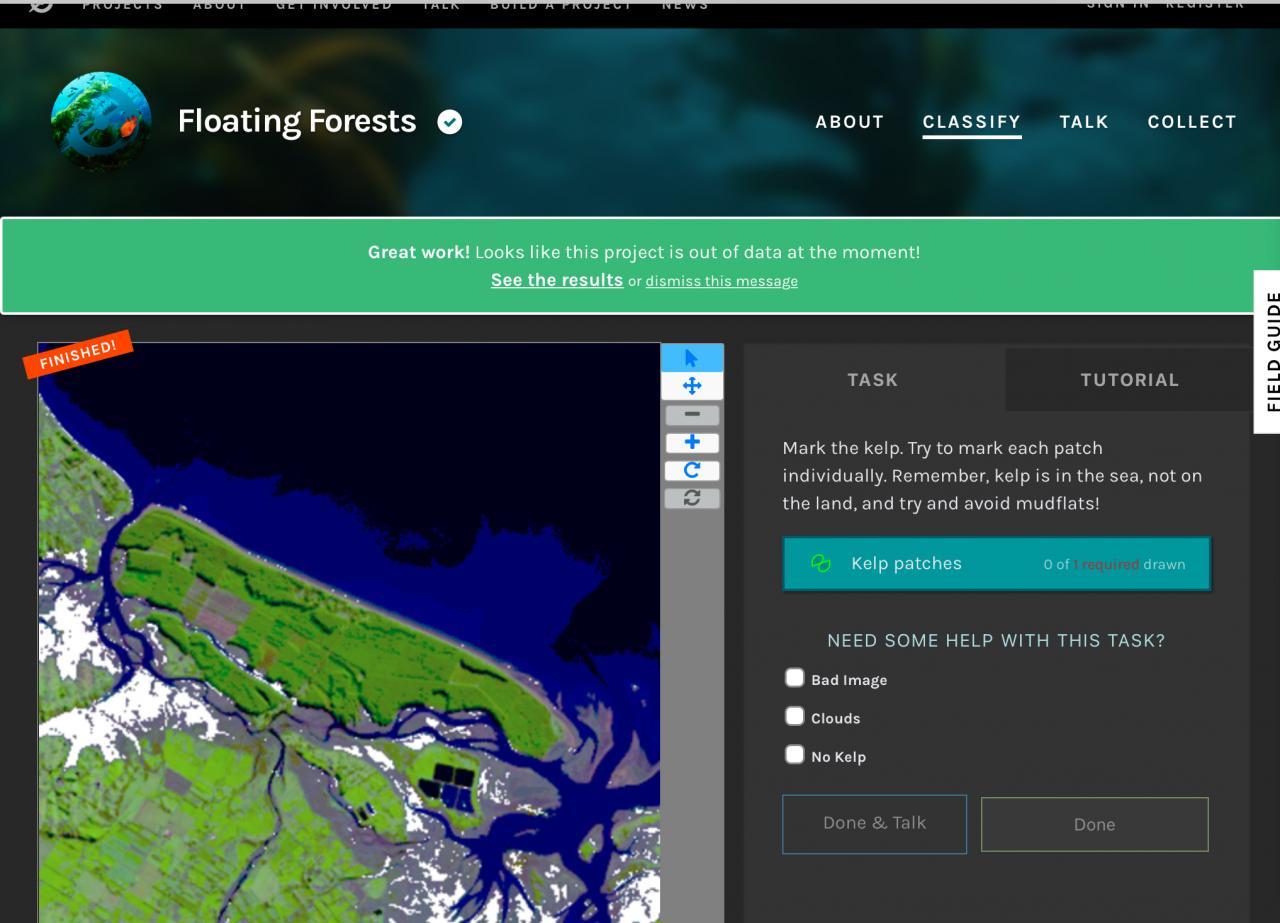This screenshot has height=923, width=1280.
Task: Zoom out with the minus button
Action: tap(692, 414)
